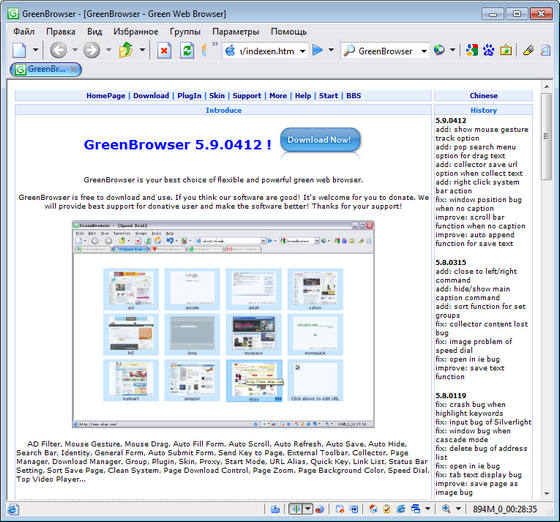The height and width of the screenshot is (522, 560).
Task: Open the Download link in page nav
Action: coord(151,96)
